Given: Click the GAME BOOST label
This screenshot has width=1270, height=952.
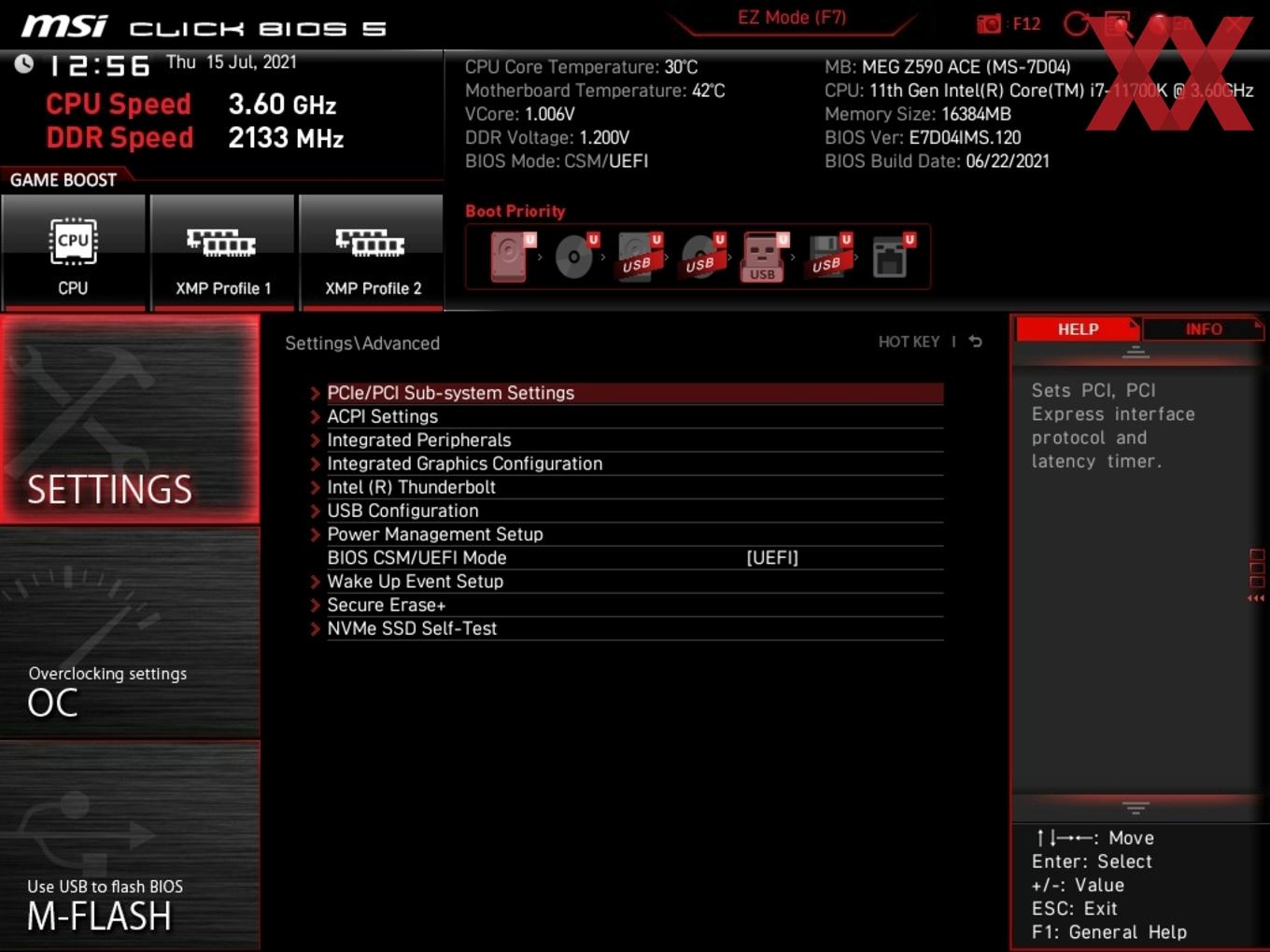Looking at the screenshot, I should pyautogui.click(x=63, y=180).
